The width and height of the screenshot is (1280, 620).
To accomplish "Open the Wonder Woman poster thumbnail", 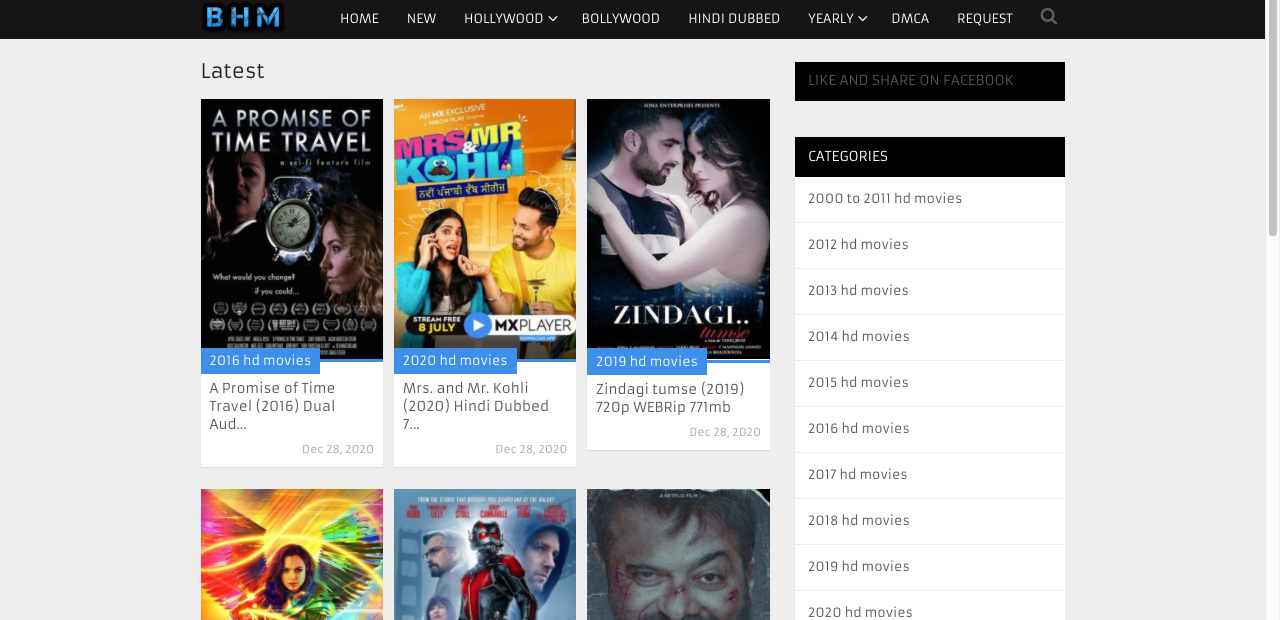I will (292, 554).
